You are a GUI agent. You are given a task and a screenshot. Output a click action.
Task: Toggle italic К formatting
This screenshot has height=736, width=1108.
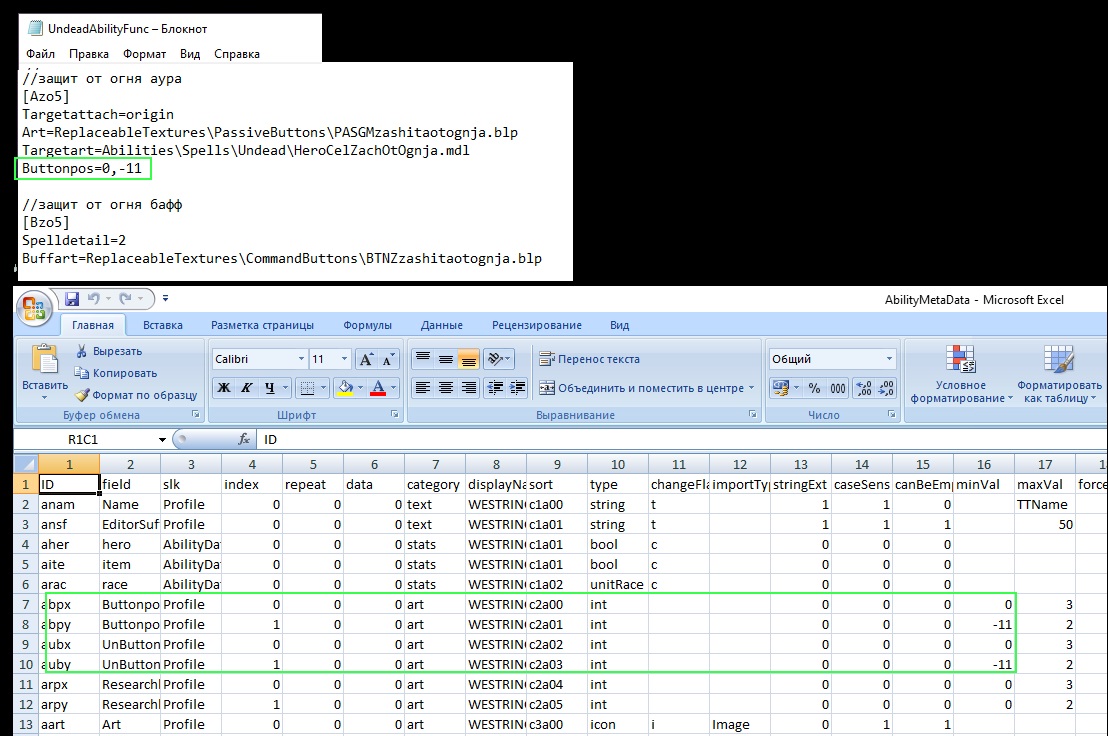247,387
